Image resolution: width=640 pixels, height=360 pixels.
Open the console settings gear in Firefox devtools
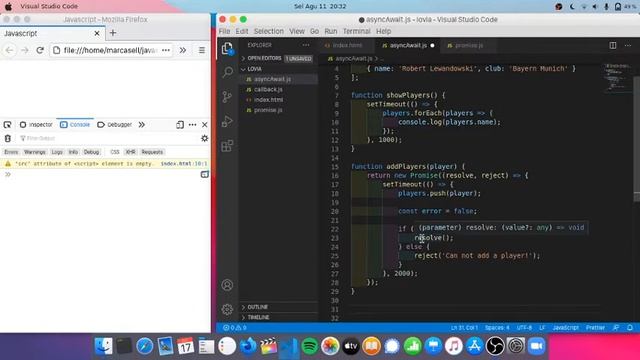pos(204,138)
